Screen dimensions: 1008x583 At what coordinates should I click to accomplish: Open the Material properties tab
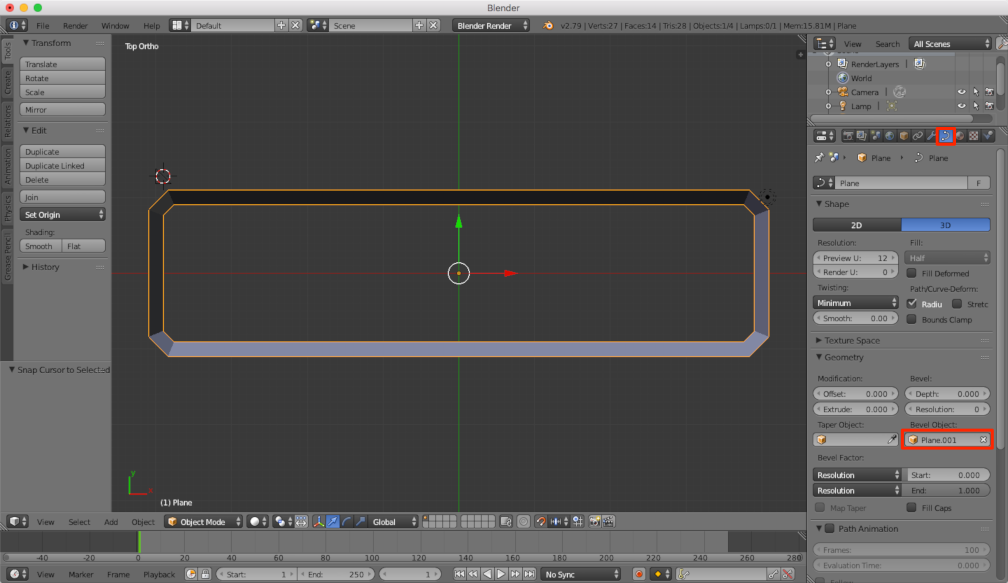click(960, 136)
